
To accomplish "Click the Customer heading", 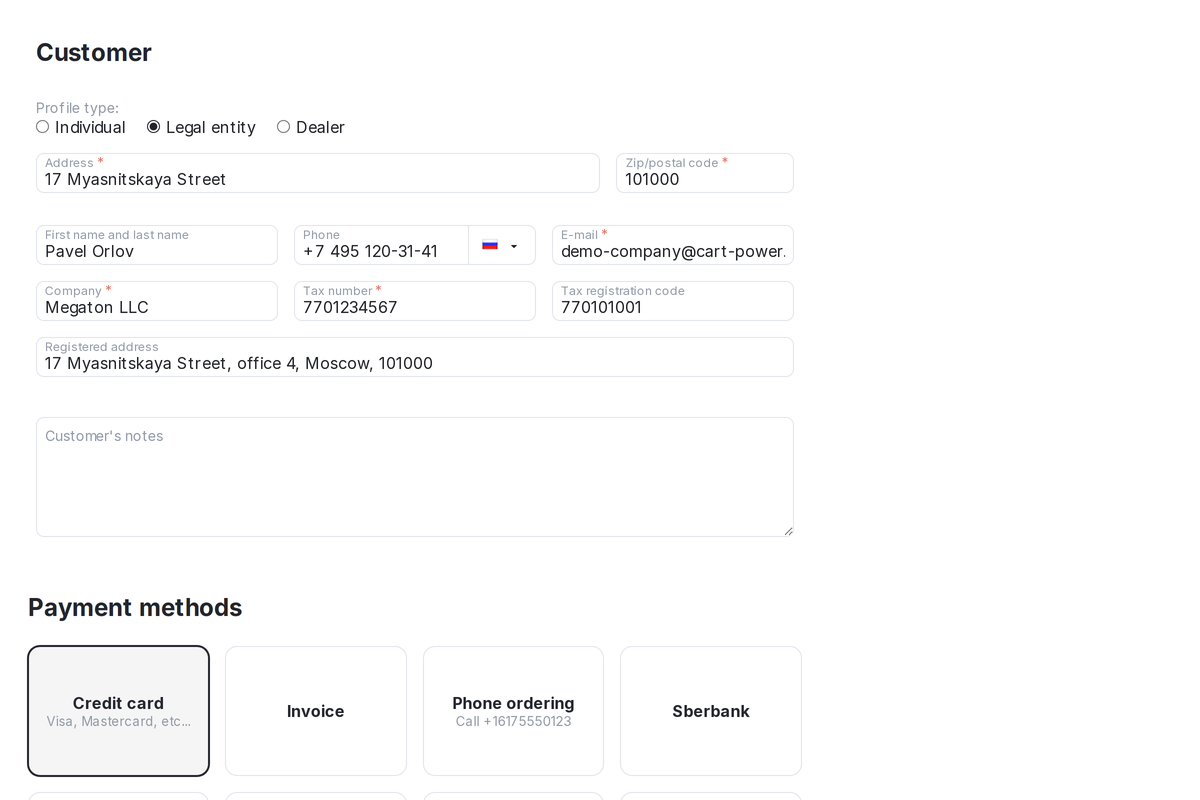I will [94, 52].
